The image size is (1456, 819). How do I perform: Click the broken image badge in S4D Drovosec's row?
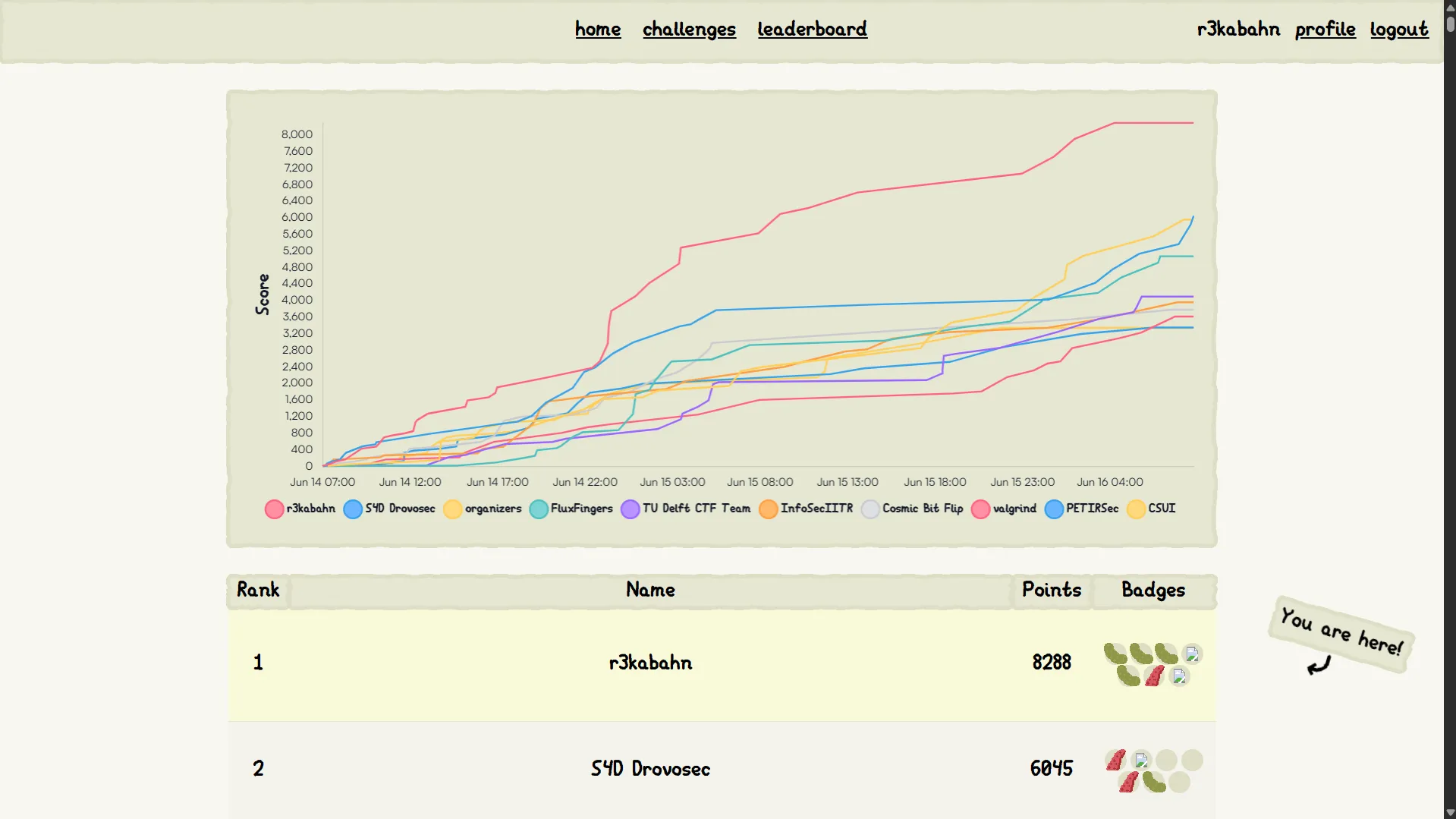click(1141, 760)
